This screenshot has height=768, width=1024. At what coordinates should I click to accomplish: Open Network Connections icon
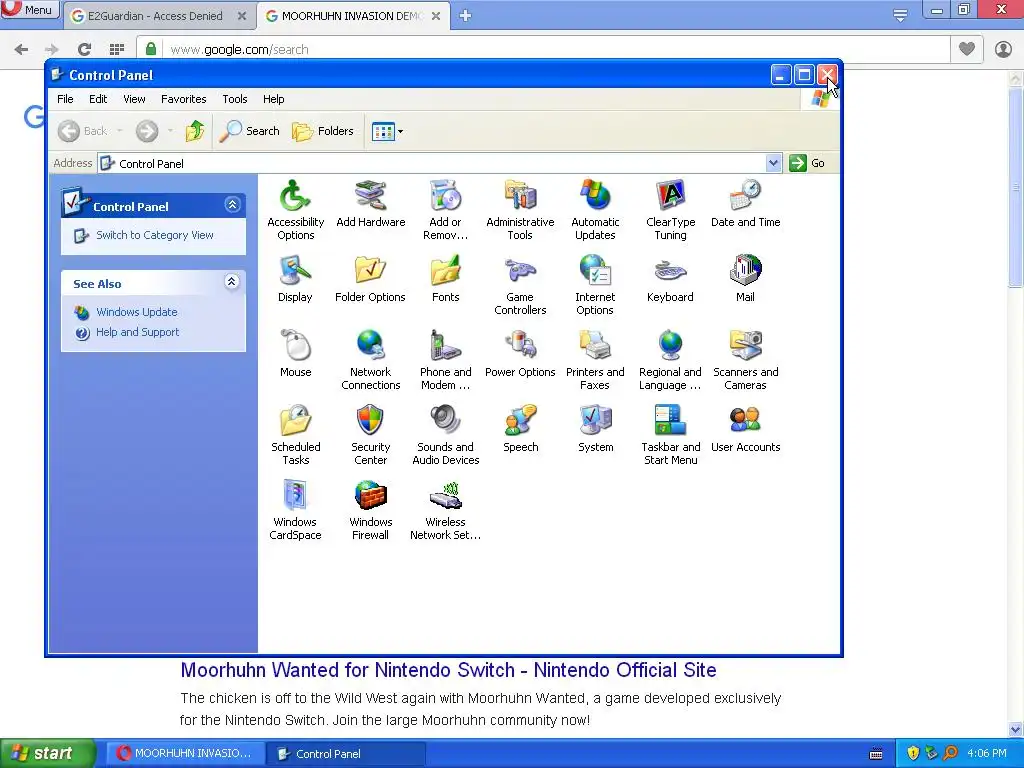[370, 360]
